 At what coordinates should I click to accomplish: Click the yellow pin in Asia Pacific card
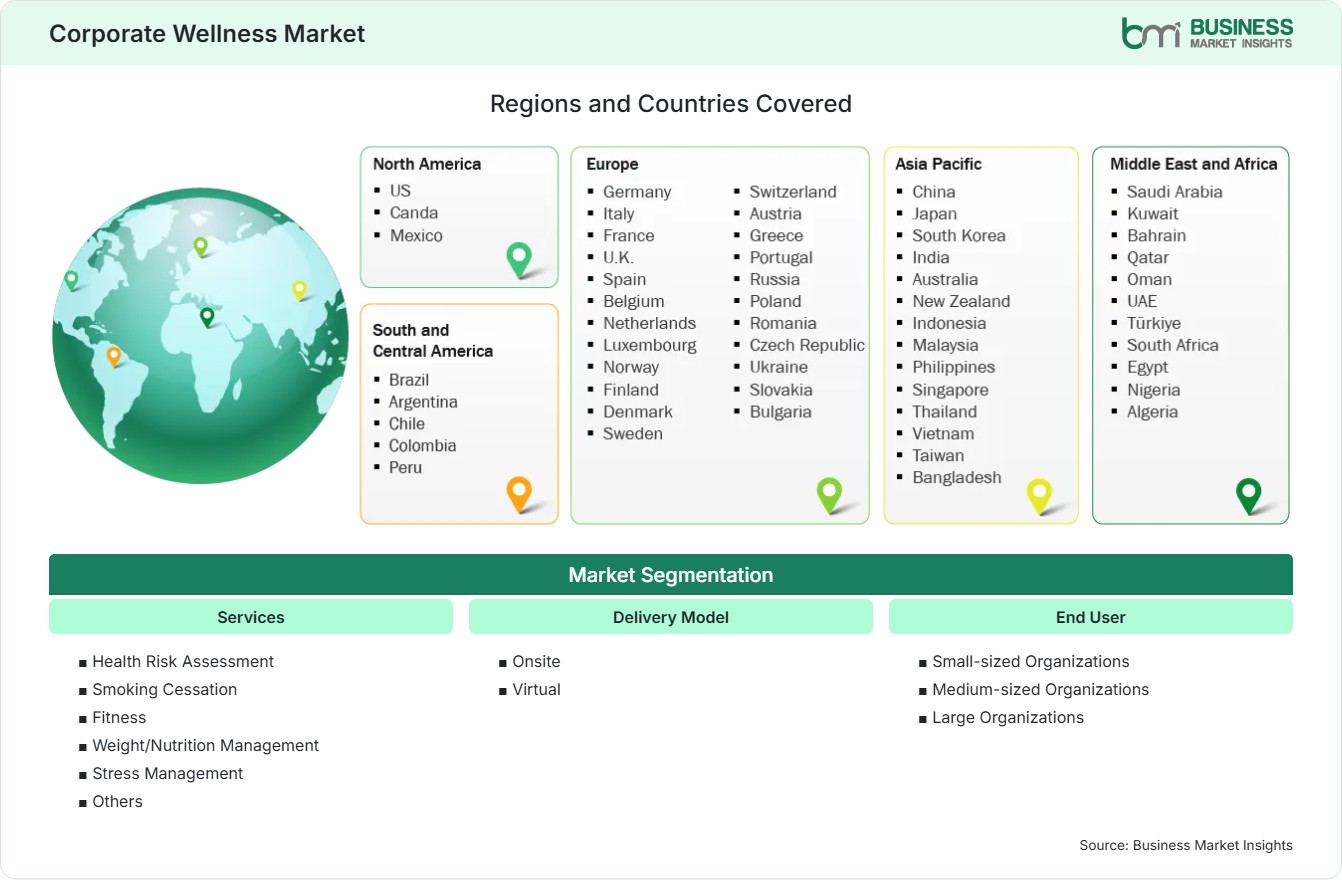click(1040, 496)
